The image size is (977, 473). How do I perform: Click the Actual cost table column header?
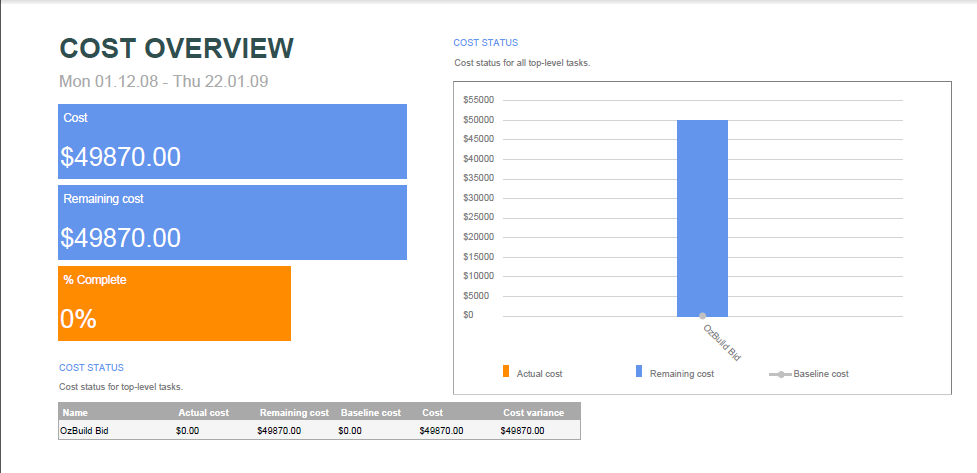tap(203, 412)
